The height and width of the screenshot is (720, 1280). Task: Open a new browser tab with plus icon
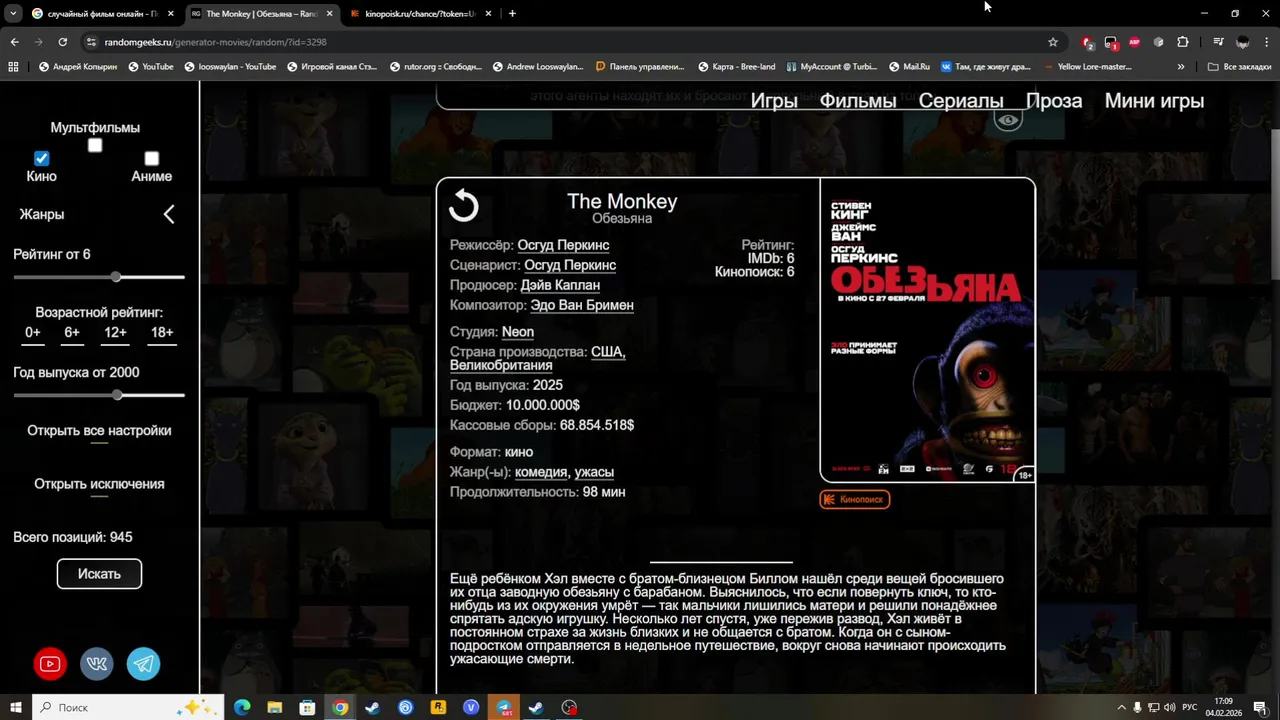pos(512,14)
